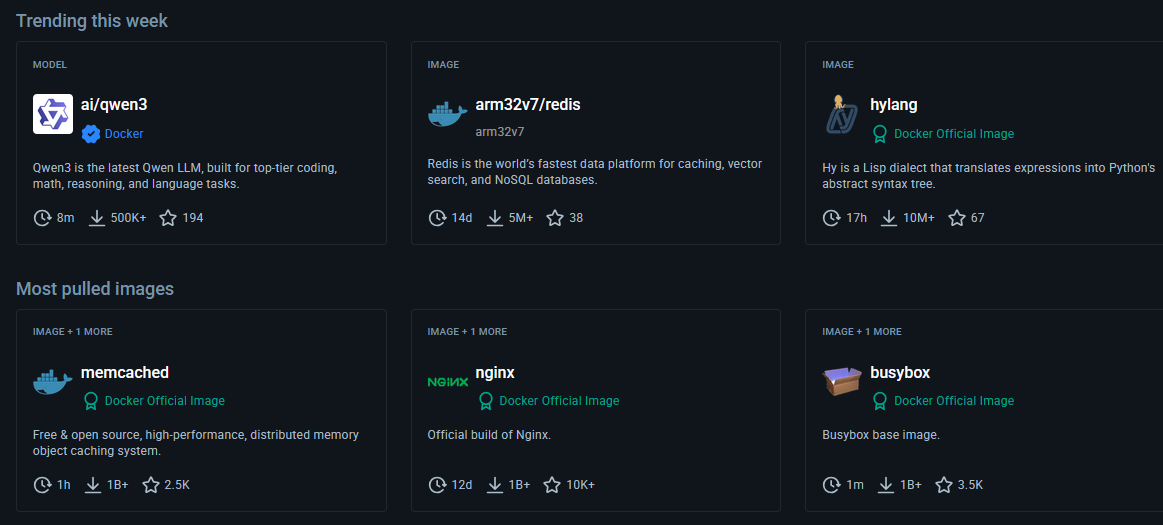Click the IMAGE label on arm32v7/redis card
The width and height of the screenshot is (1163, 525).
[x=444, y=65]
